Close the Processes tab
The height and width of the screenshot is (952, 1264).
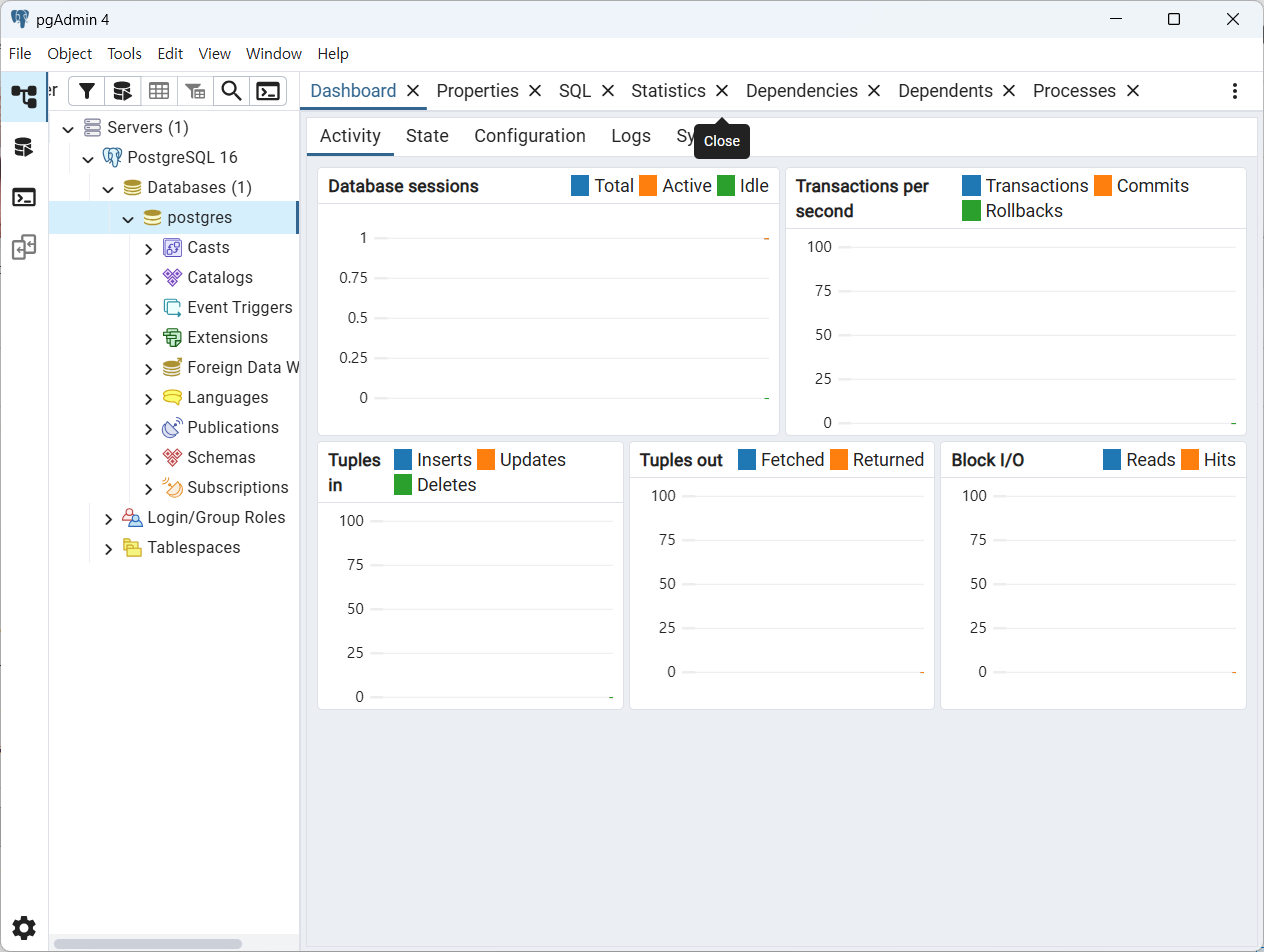point(1133,91)
